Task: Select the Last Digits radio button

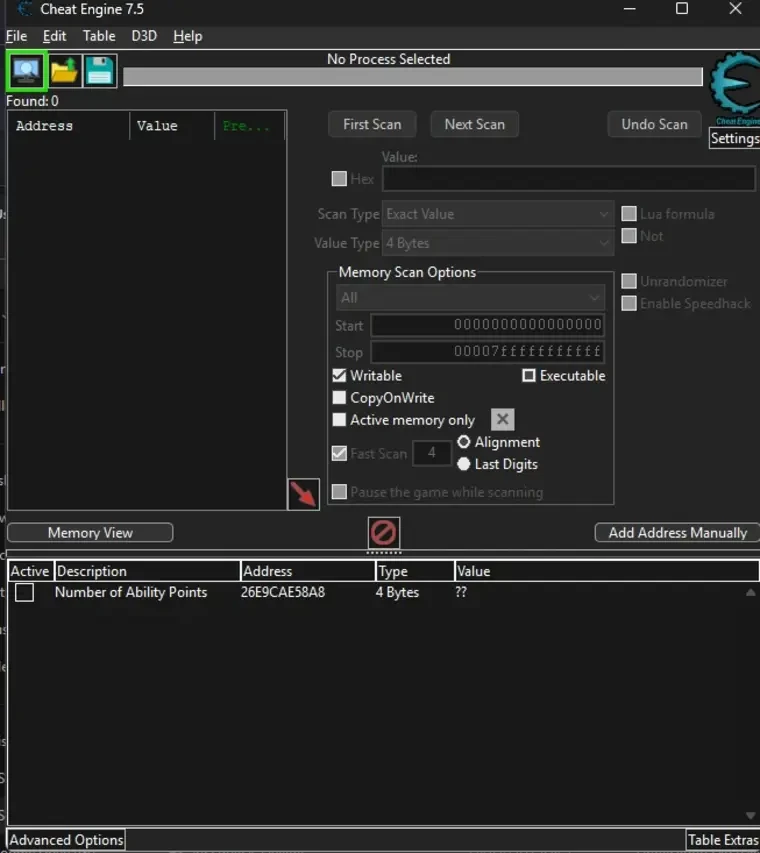Action: tap(464, 464)
